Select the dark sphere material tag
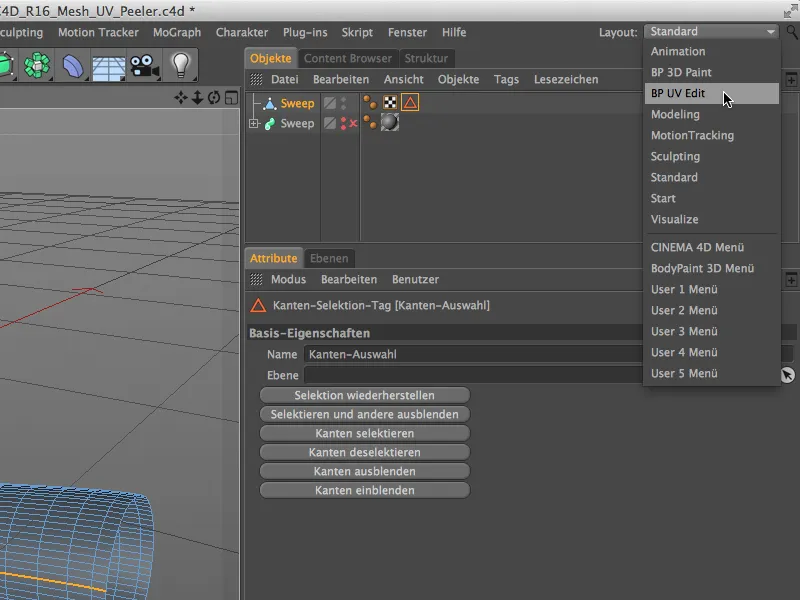The image size is (800, 600). 390,122
